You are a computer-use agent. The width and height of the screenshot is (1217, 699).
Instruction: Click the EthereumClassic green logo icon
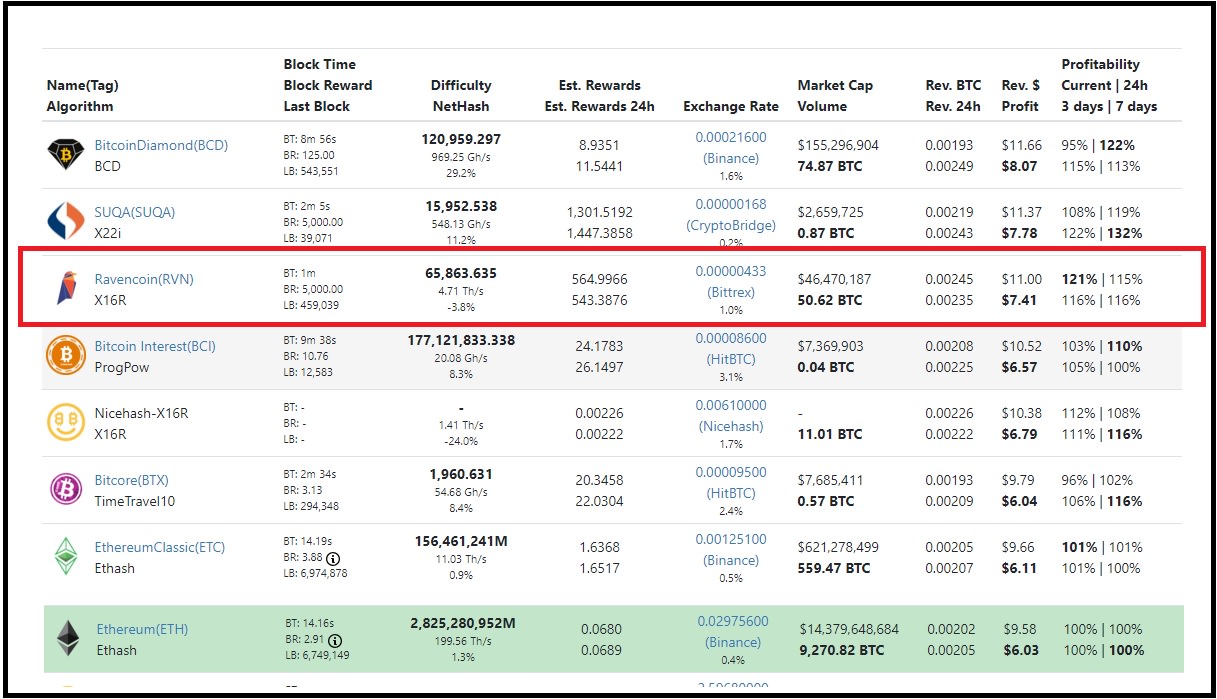point(66,557)
